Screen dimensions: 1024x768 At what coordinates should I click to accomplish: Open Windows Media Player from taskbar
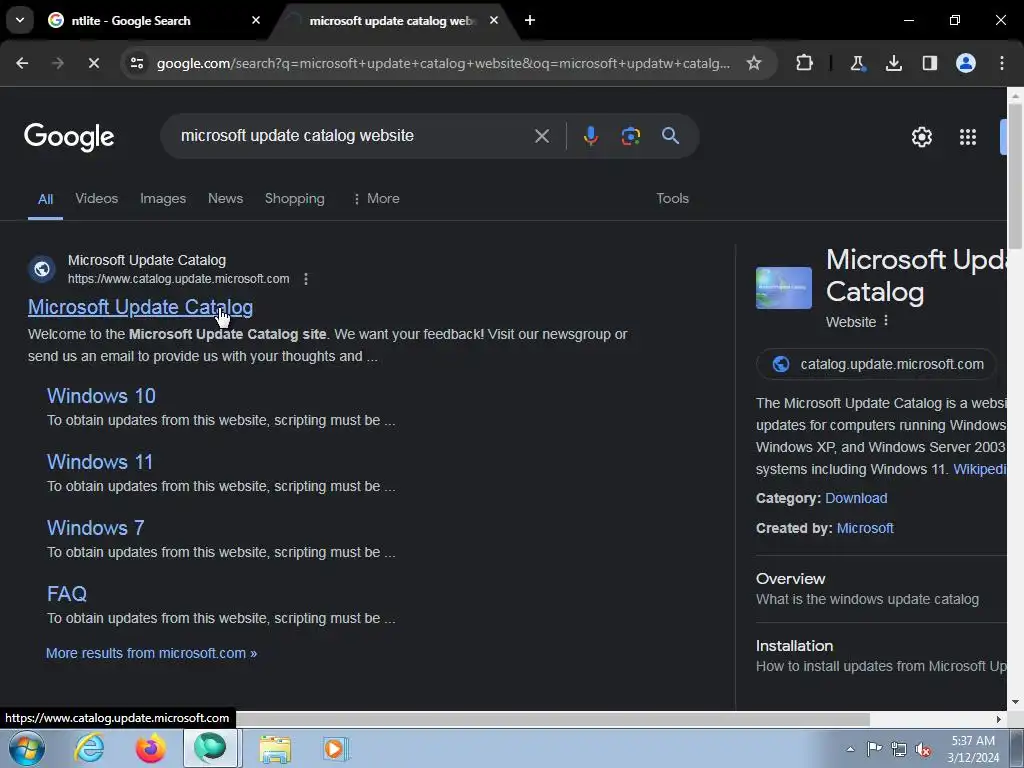(x=336, y=748)
